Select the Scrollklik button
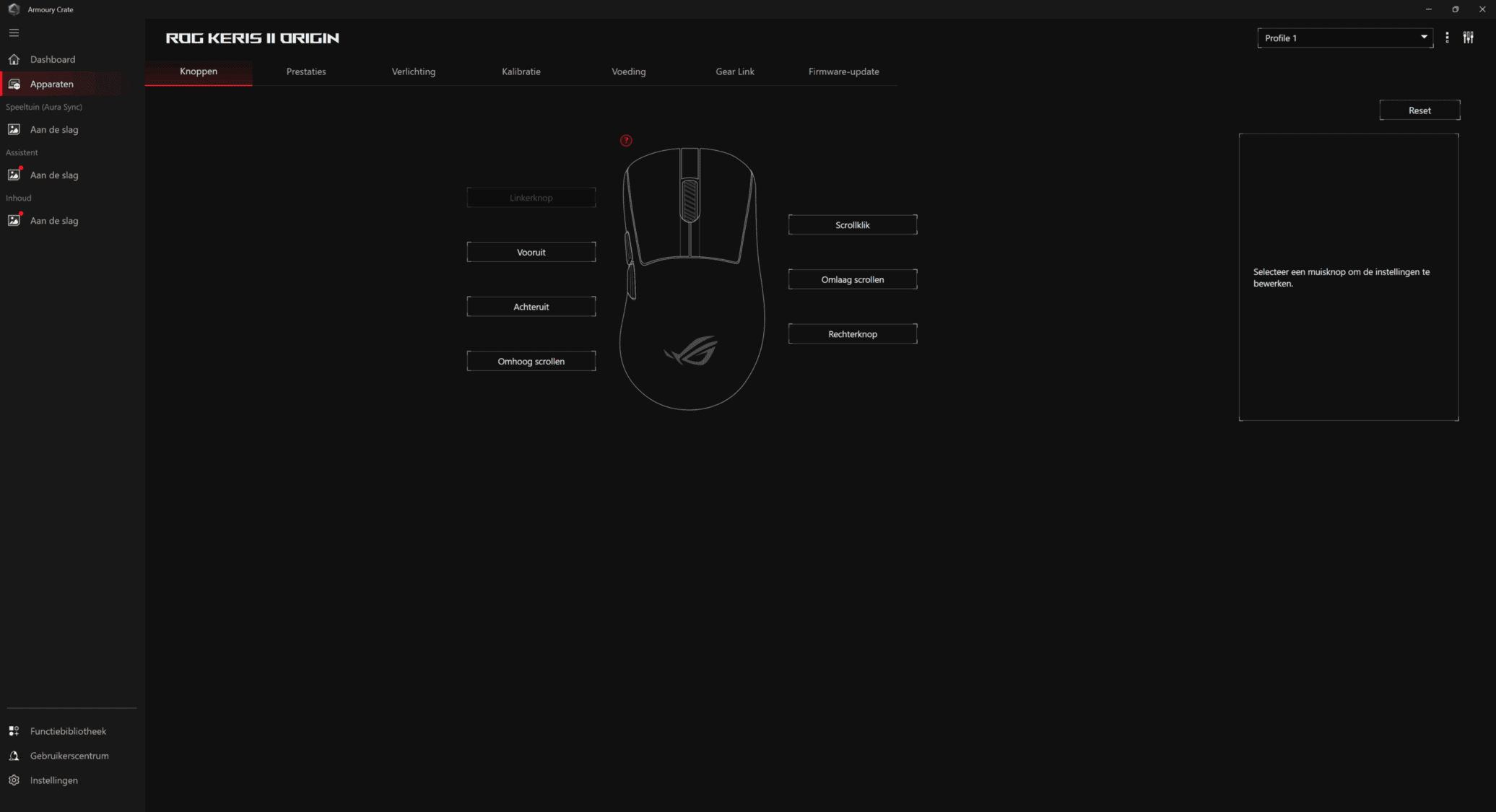 coord(853,225)
